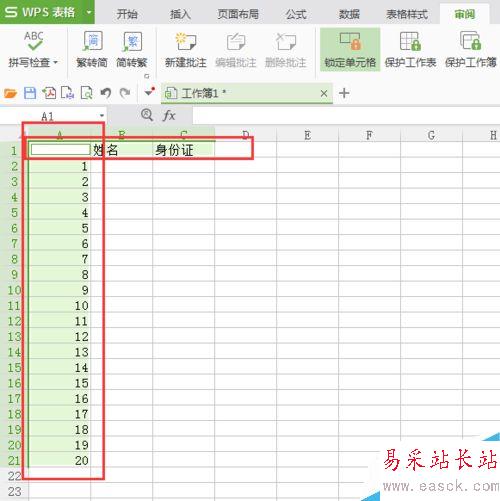Click the formula bar input area
Screen dimensions: 500x501
pyautogui.click(x=346, y=116)
